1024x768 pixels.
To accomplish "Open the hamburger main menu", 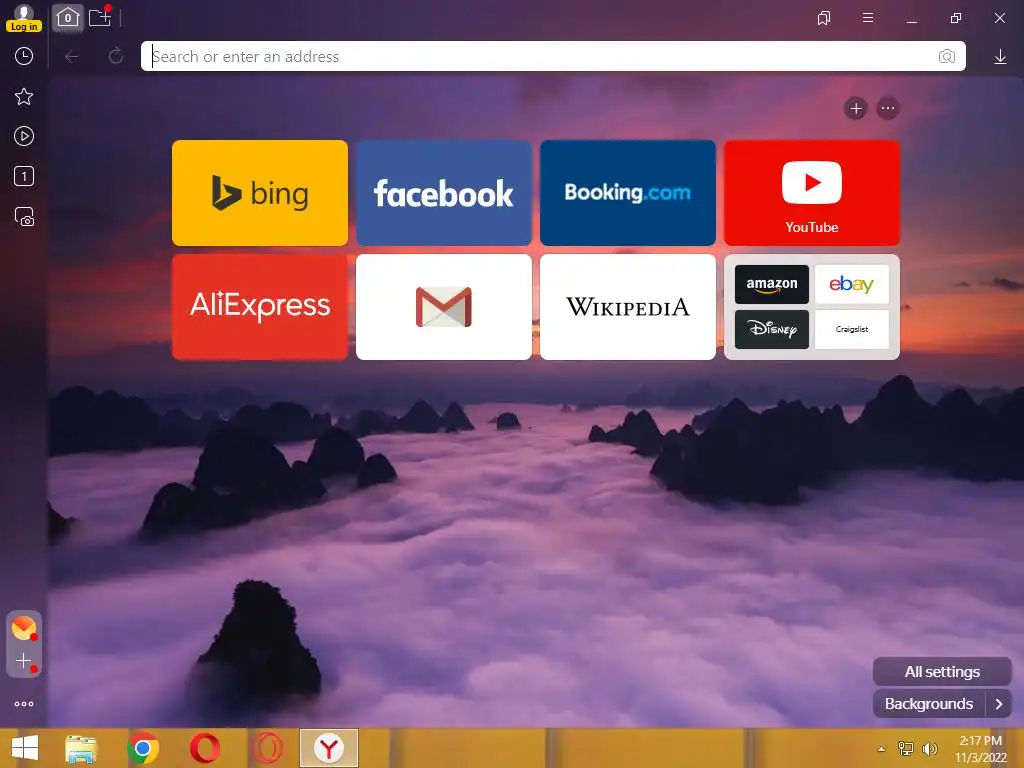I will [x=867, y=18].
